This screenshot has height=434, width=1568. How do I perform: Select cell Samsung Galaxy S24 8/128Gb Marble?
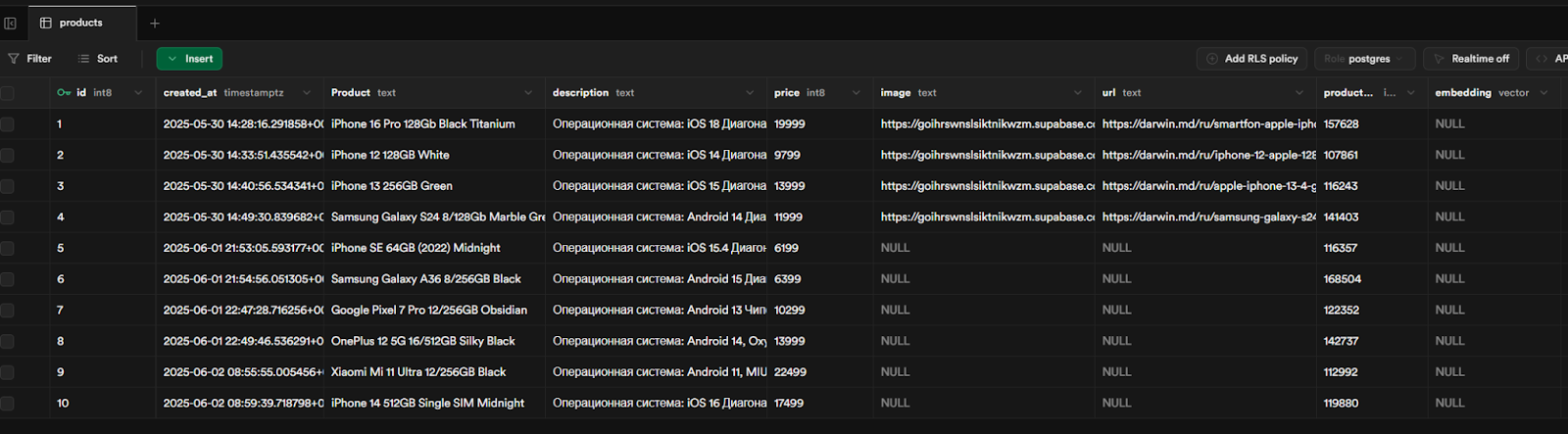point(435,217)
